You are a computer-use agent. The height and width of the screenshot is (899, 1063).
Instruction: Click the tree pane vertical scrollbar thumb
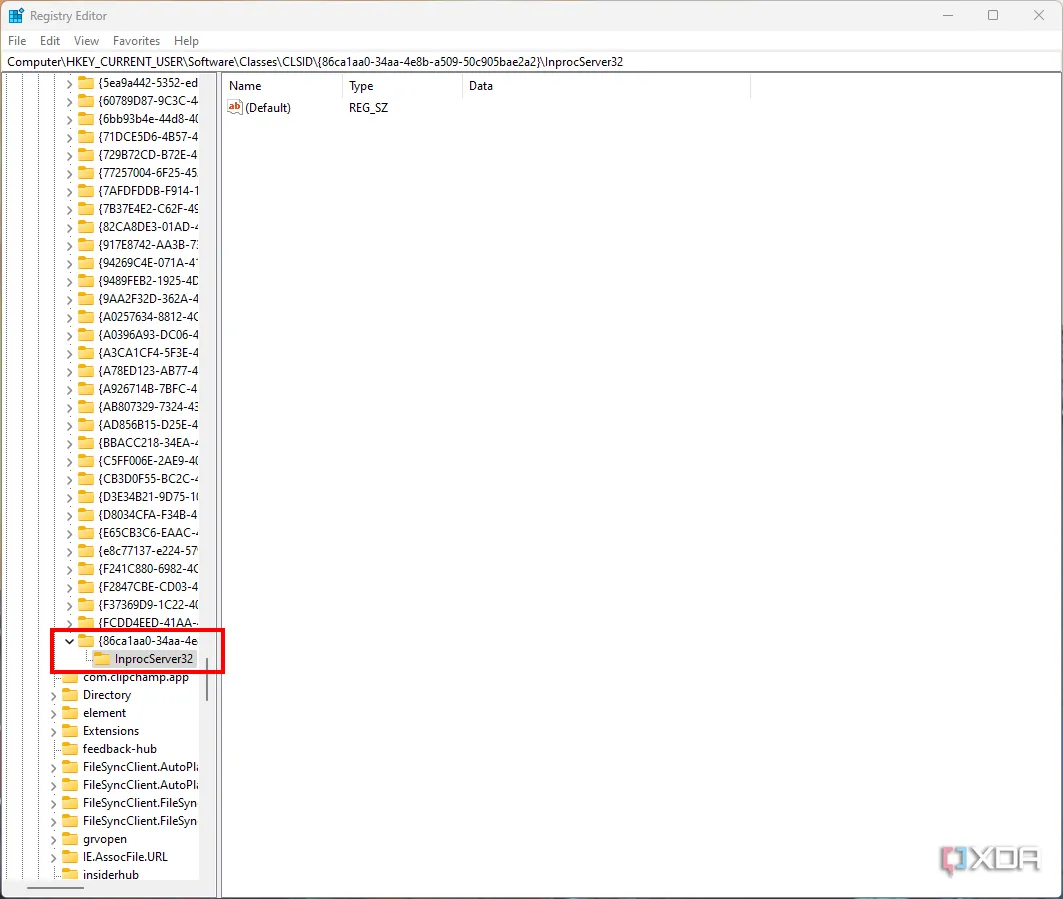coord(207,679)
